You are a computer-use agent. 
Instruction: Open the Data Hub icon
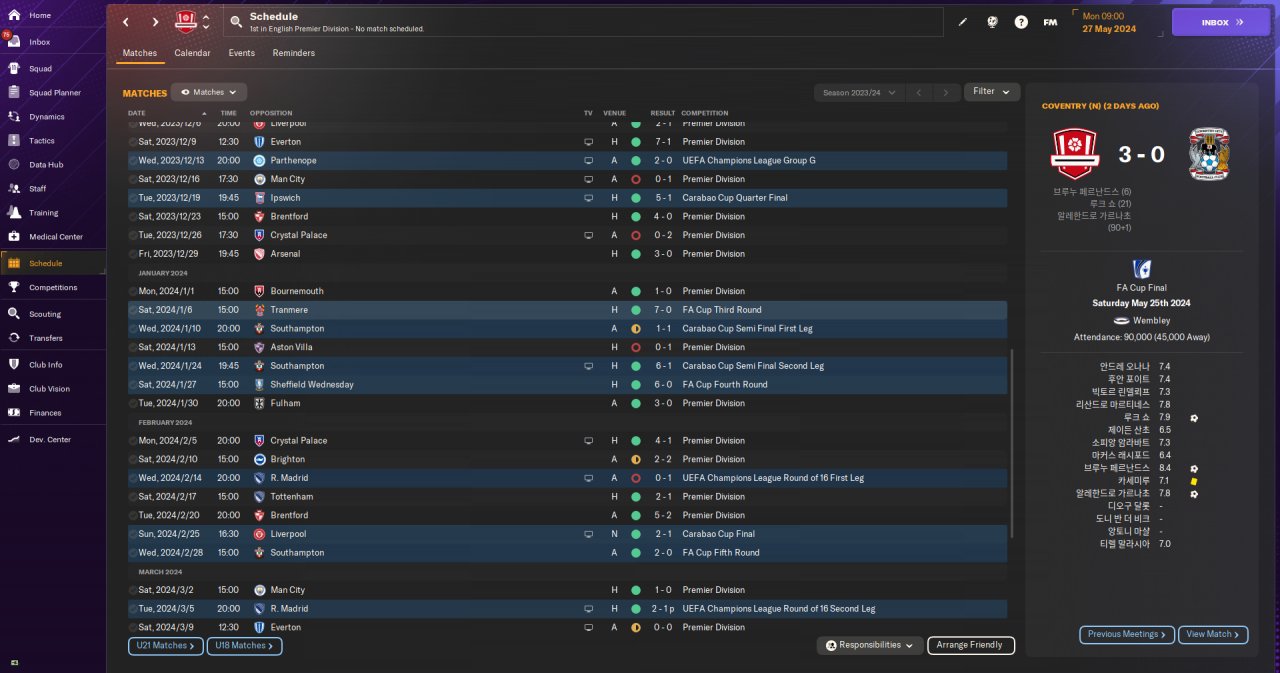tap(14, 165)
